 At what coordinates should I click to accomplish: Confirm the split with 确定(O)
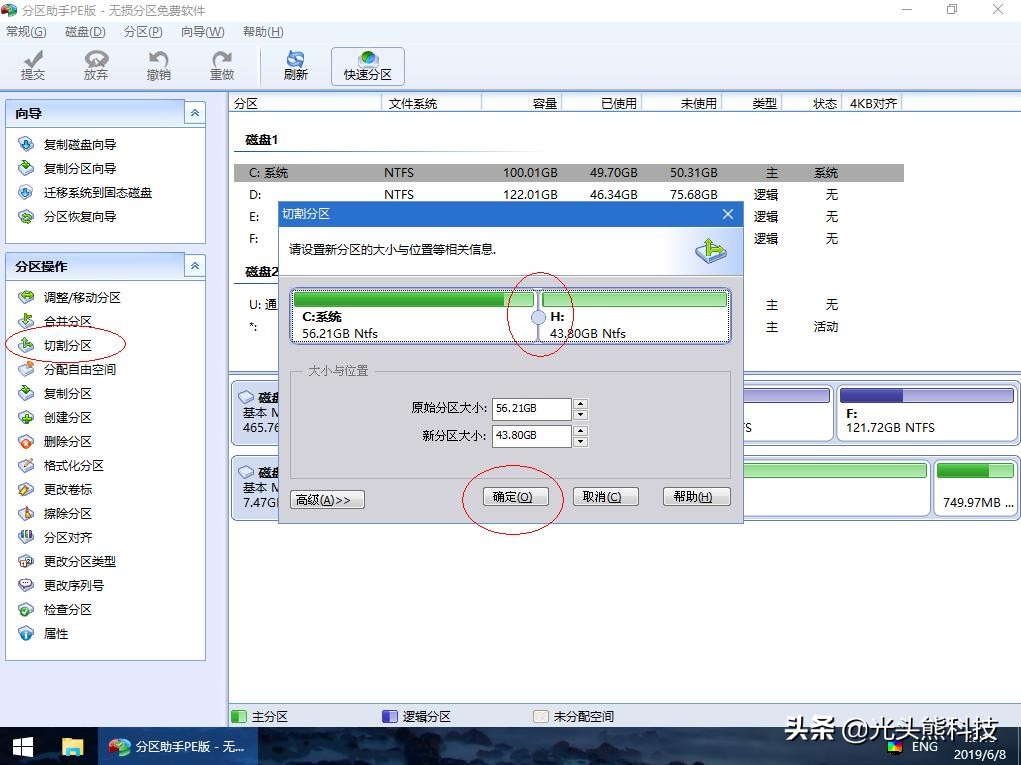[514, 496]
